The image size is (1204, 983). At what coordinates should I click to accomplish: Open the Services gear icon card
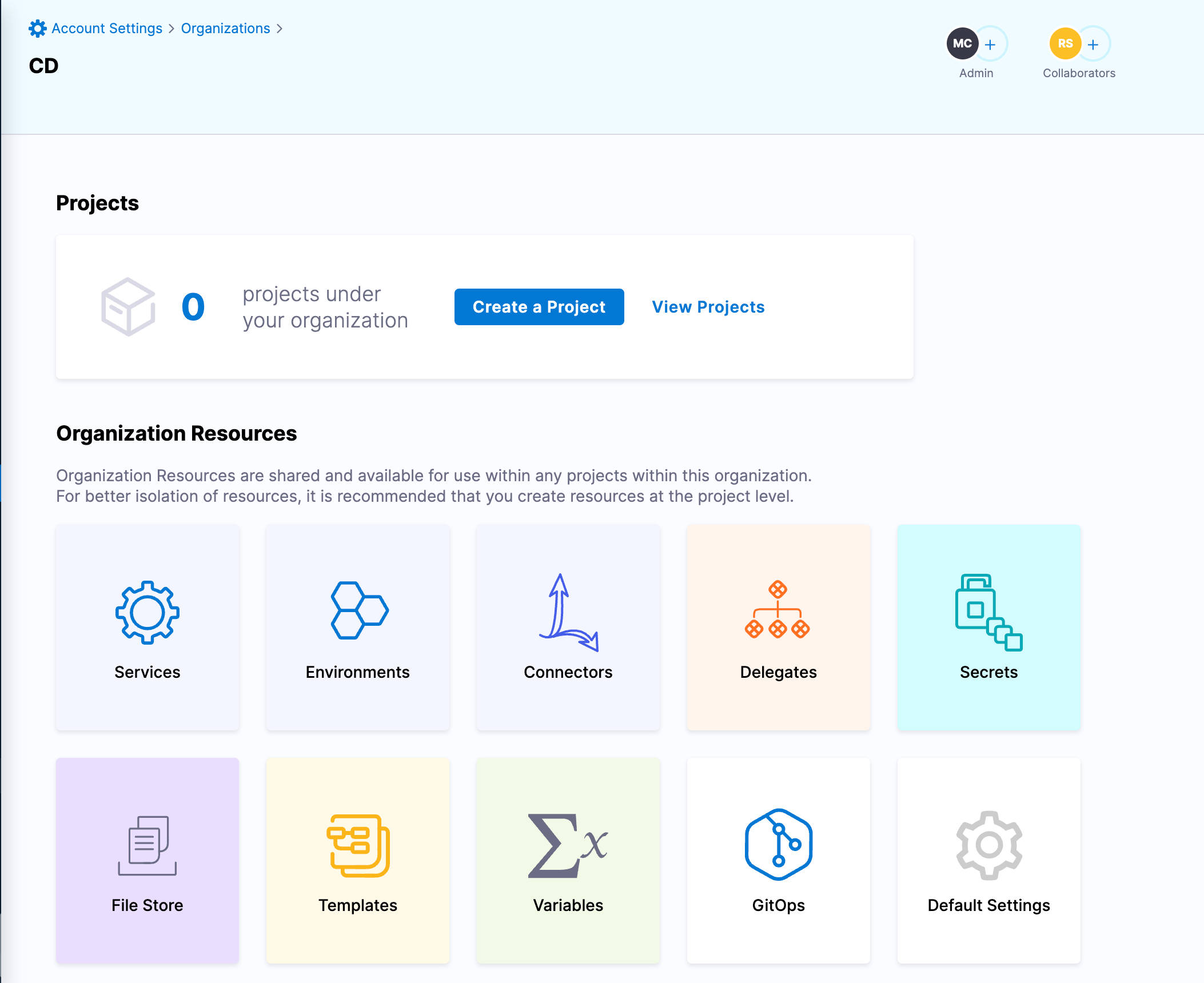tap(147, 613)
